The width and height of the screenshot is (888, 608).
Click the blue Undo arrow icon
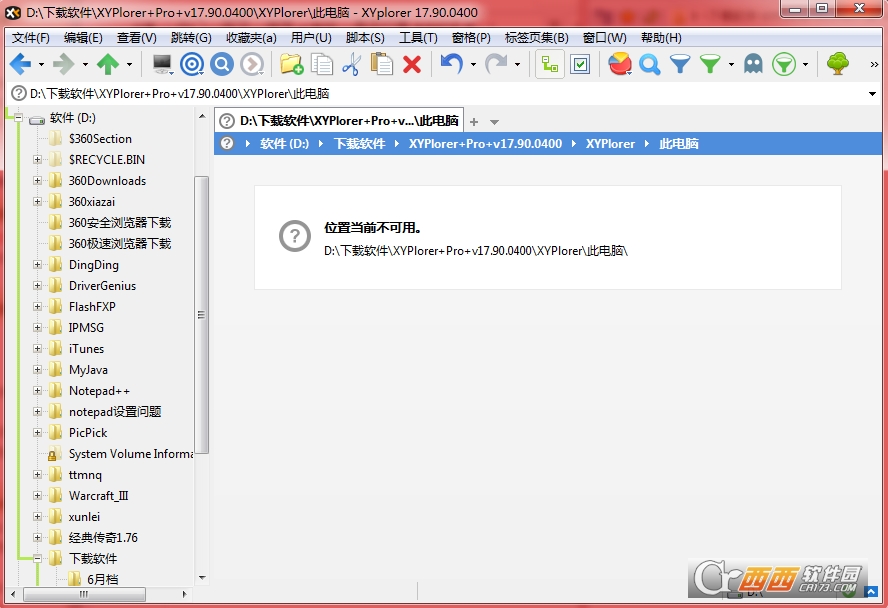point(451,64)
